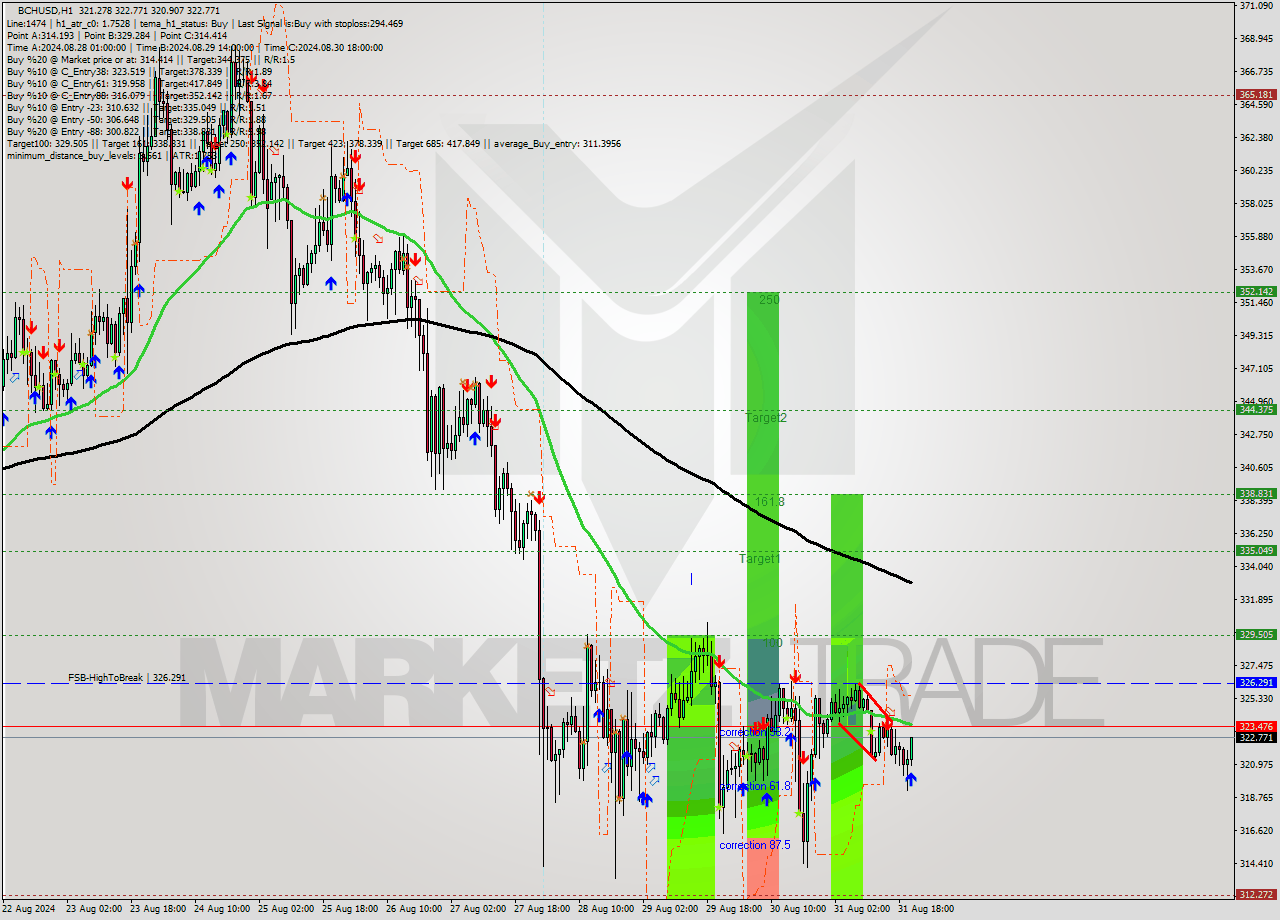Click the 329.505 green price label
This screenshot has width=1280, height=920.
[1255, 634]
